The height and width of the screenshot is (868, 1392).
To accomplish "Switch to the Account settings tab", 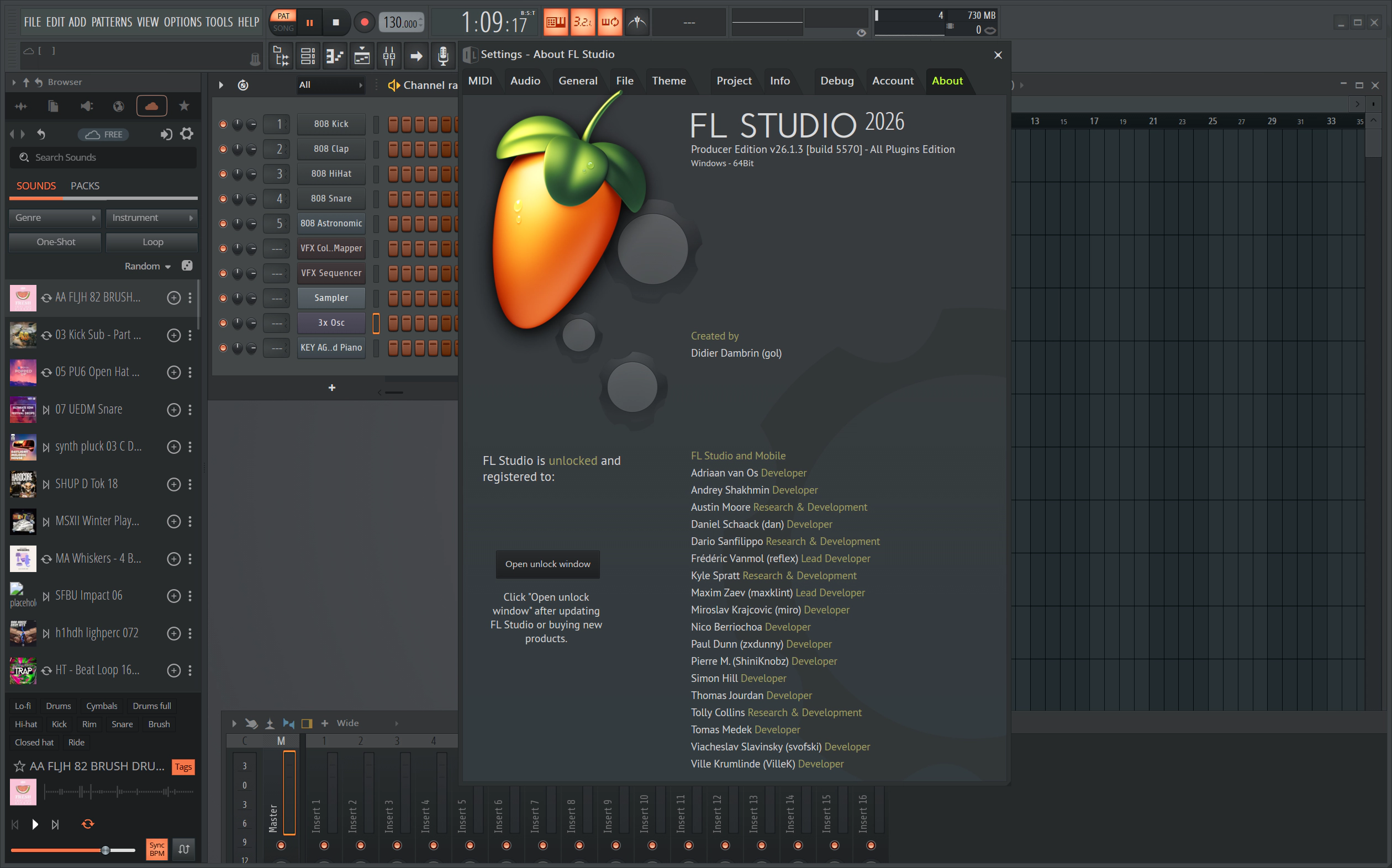I will coord(893,81).
